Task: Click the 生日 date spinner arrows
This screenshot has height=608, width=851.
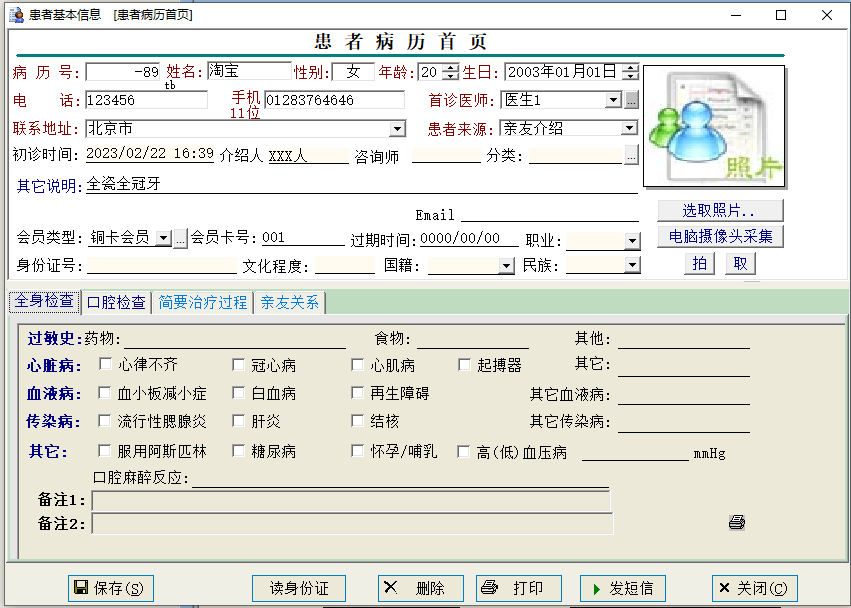Action: click(630, 72)
